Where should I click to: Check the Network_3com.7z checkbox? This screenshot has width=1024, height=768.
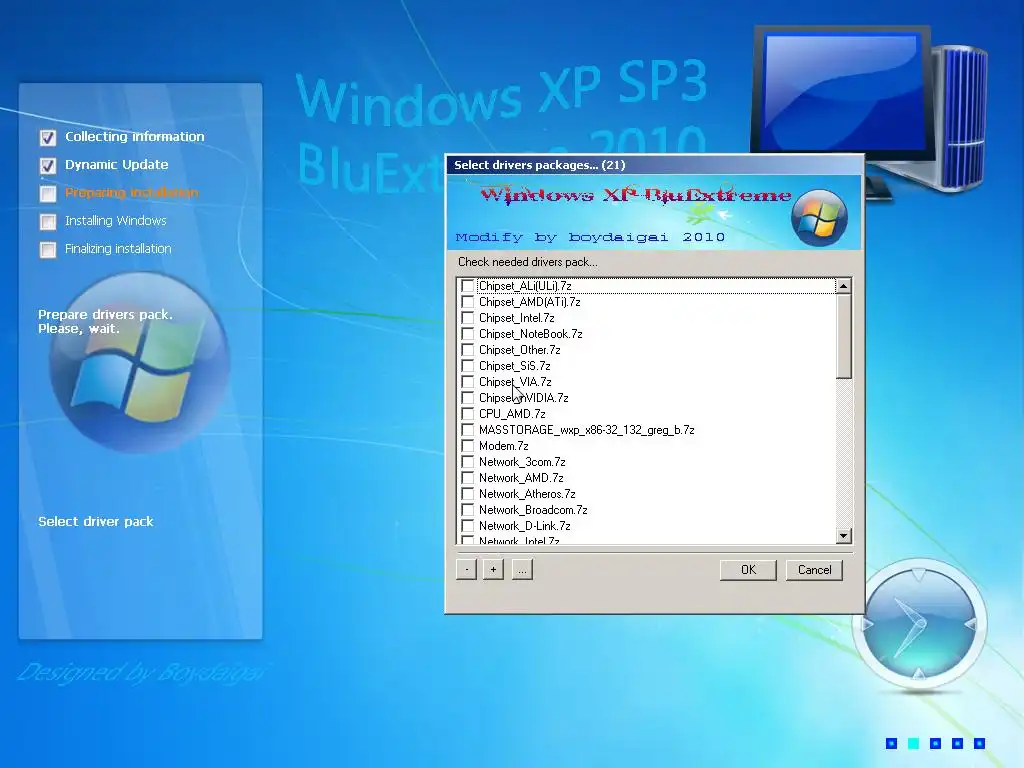click(468, 462)
